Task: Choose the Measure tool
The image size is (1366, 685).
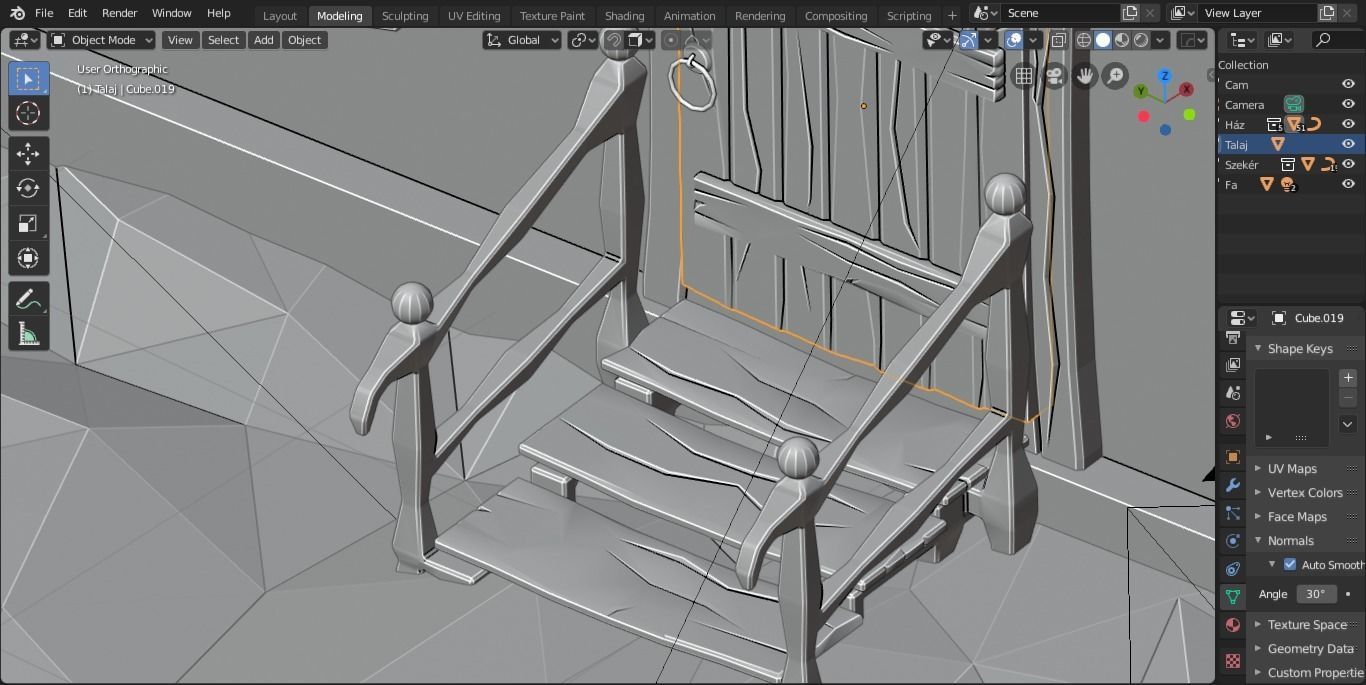Action: click(28, 334)
